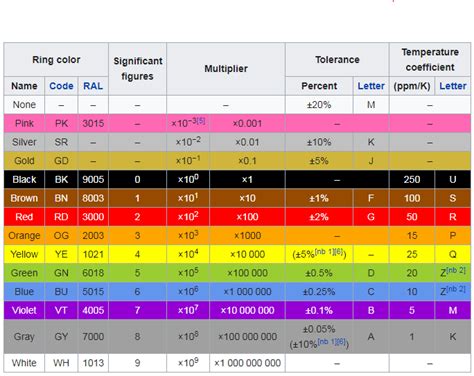Click the 'Brown' color name cell

point(24,198)
